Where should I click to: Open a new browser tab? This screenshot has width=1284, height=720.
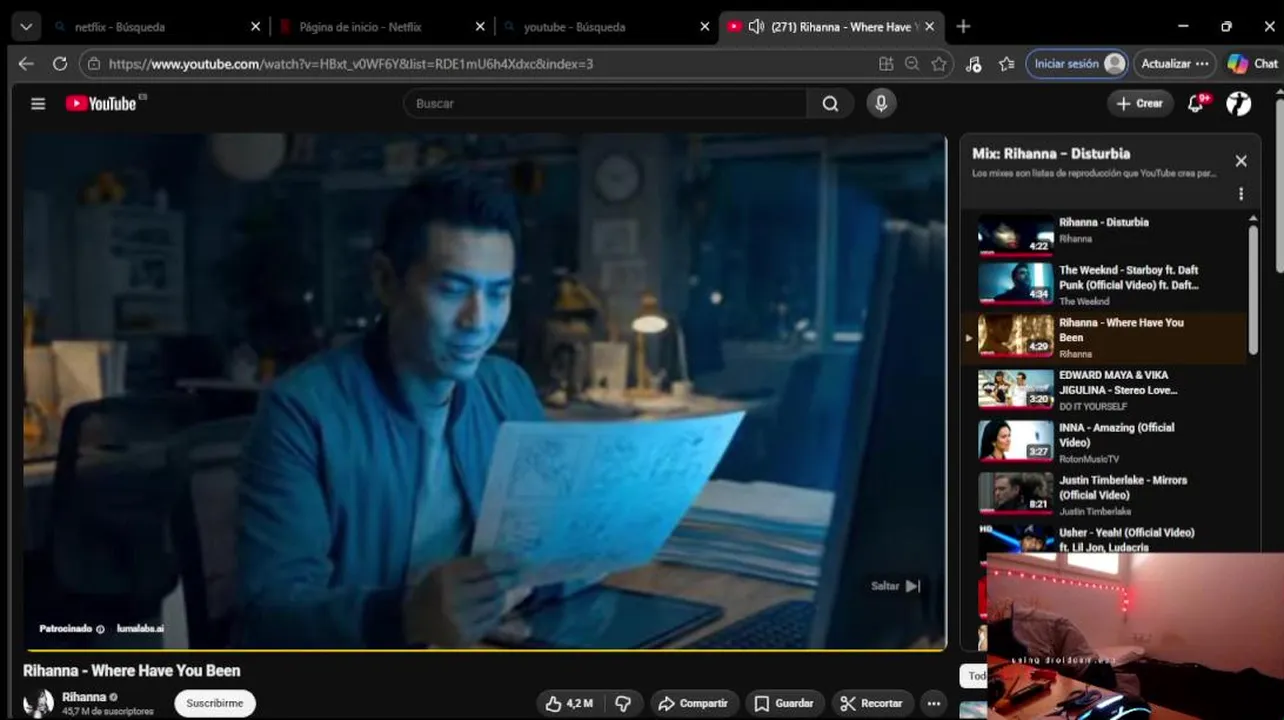963,27
